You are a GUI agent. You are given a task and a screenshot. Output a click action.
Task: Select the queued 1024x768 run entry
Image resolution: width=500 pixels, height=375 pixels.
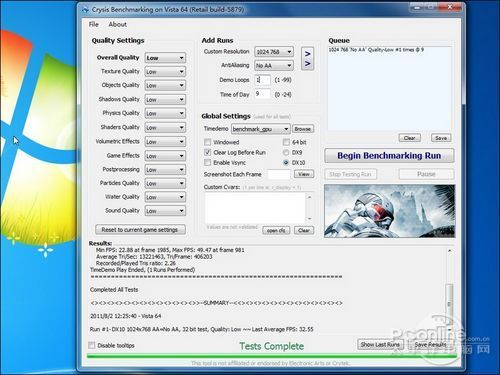[x=376, y=50]
